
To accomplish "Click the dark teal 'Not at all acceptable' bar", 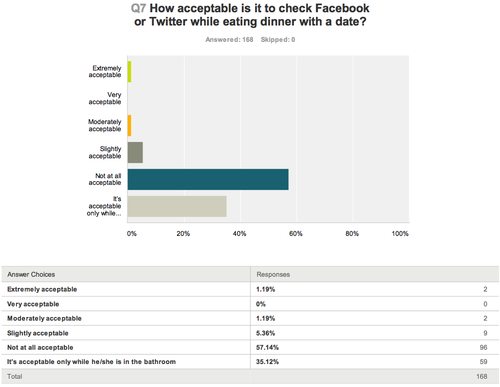I will [208, 179].
